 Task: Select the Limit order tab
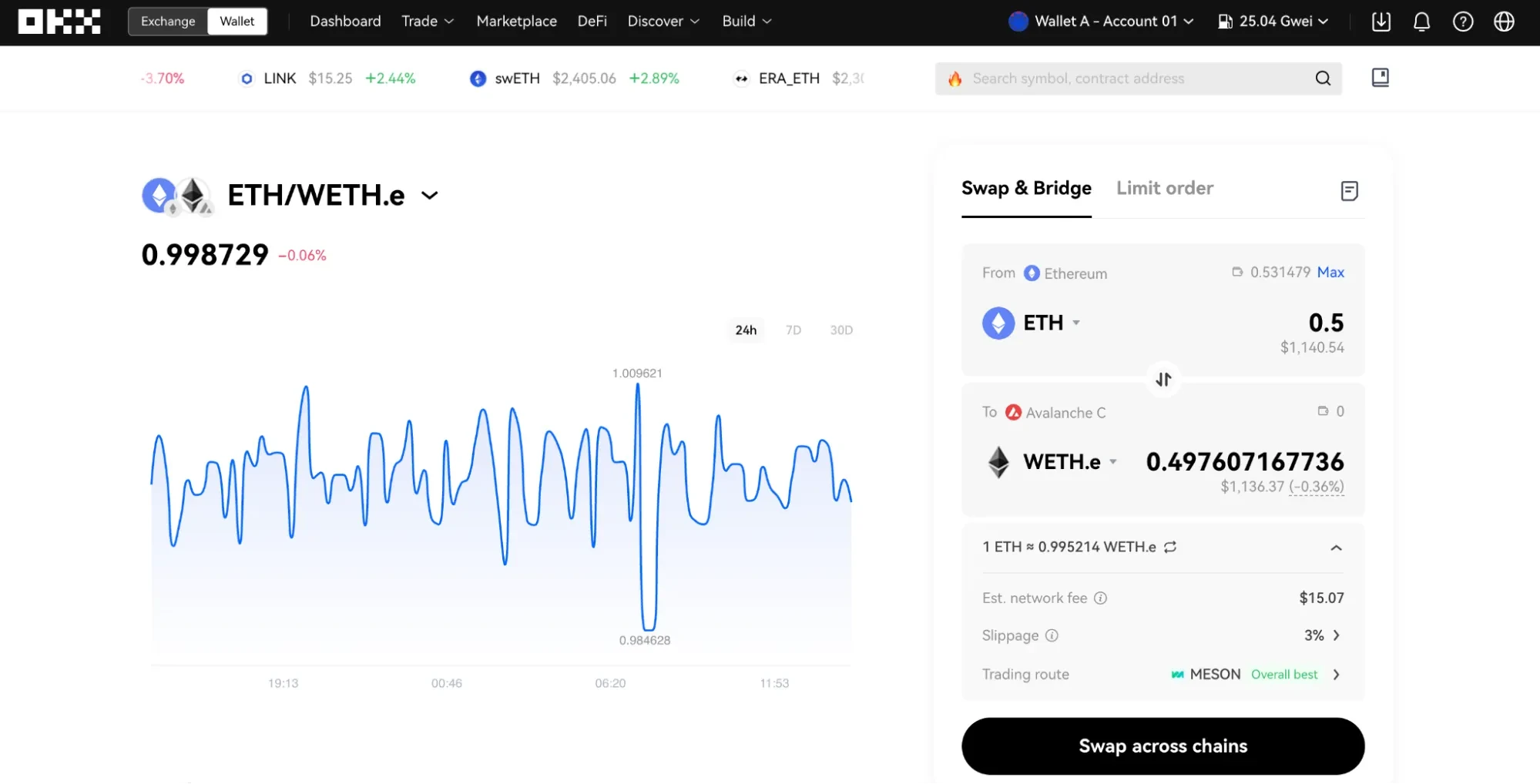coord(1165,189)
